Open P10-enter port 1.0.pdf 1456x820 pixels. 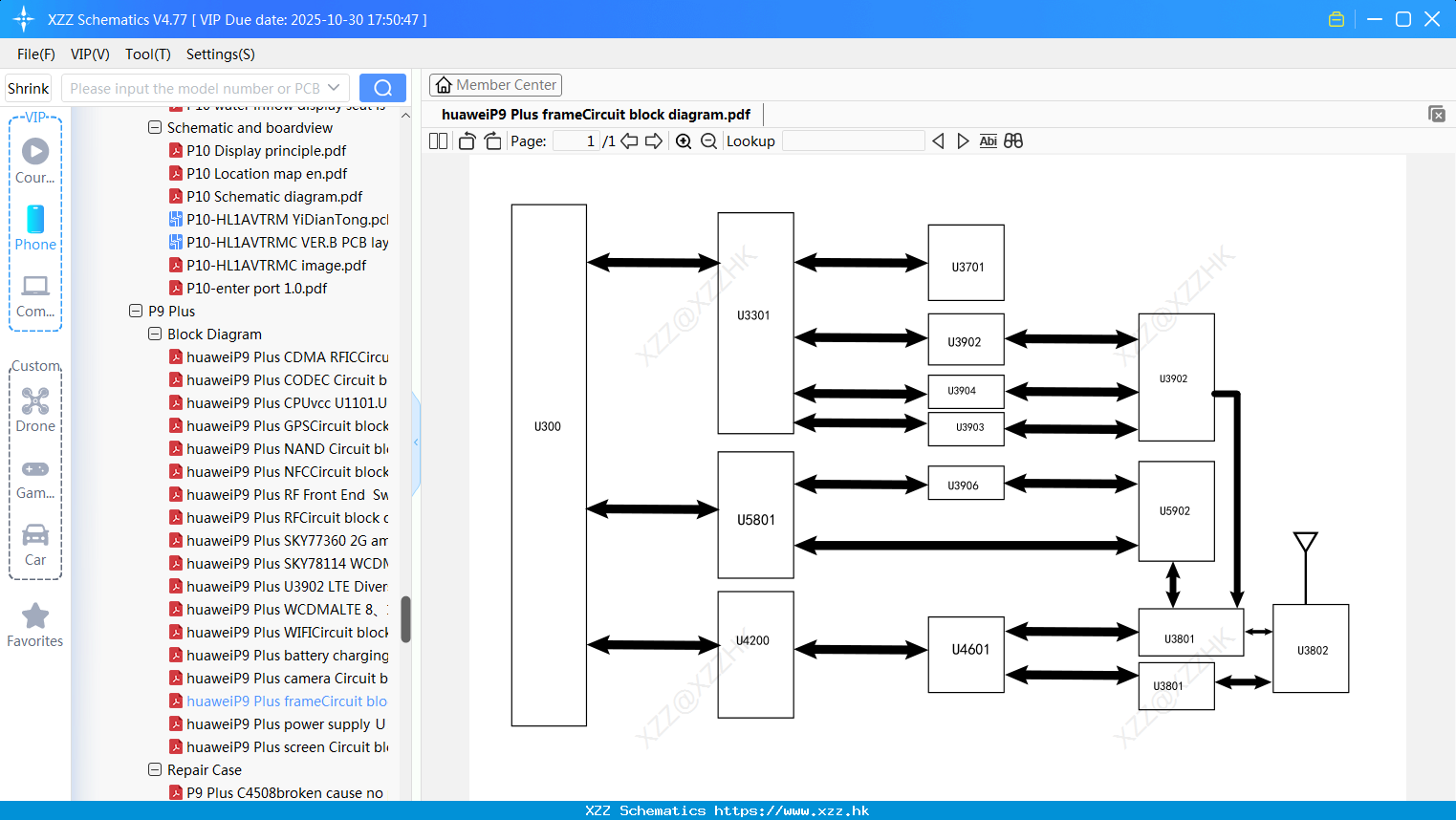click(256, 288)
